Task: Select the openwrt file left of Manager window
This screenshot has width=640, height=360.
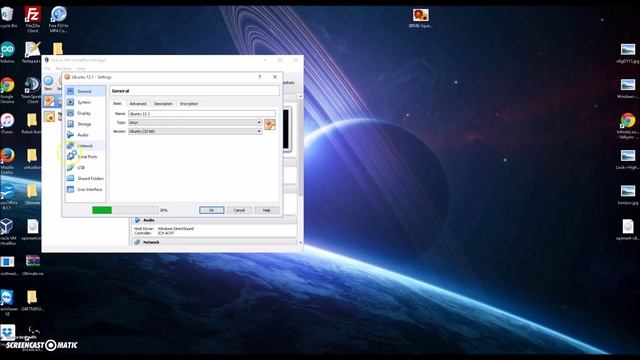Action: 32,230
